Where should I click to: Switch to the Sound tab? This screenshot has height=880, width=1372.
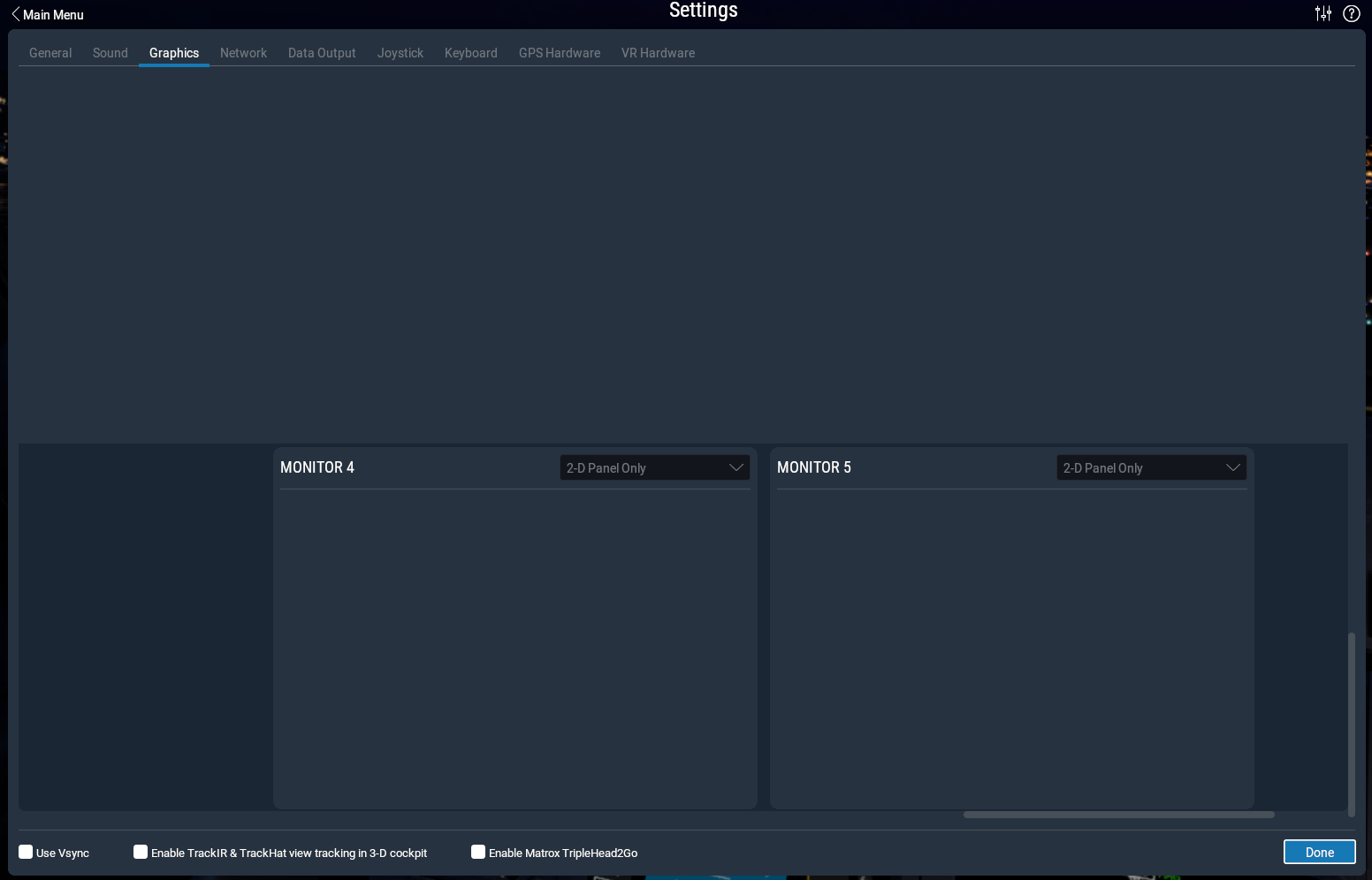[111, 53]
